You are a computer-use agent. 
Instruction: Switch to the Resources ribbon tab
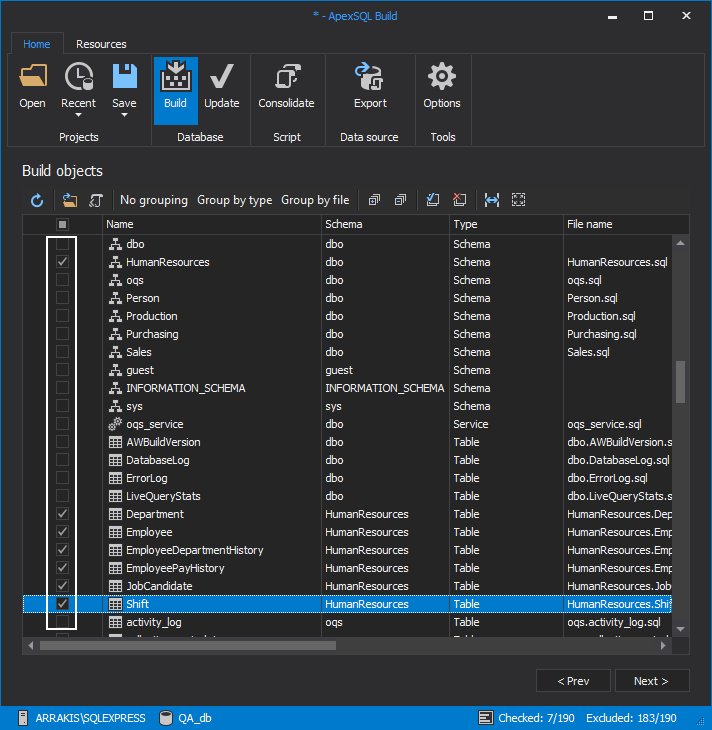click(x=101, y=44)
